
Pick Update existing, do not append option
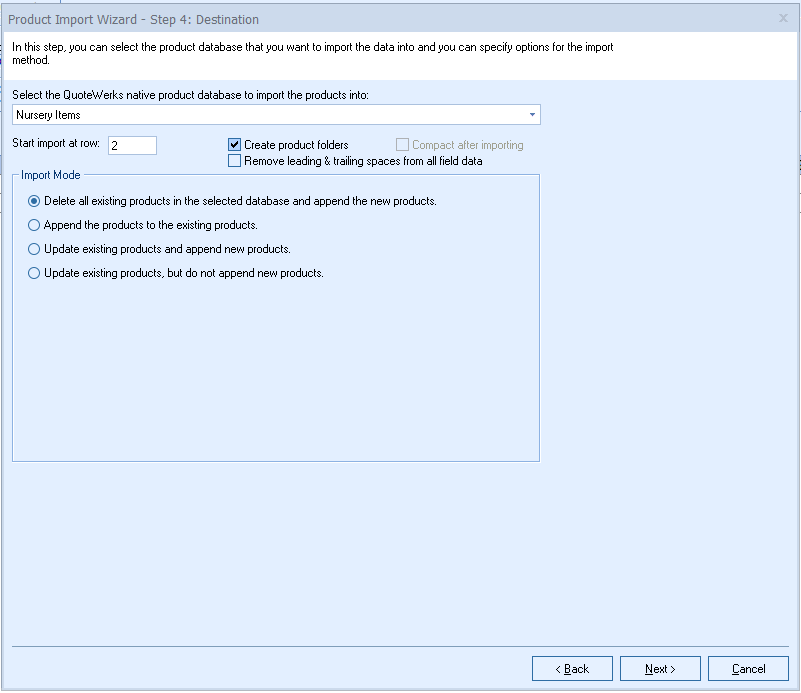pyautogui.click(x=35, y=273)
